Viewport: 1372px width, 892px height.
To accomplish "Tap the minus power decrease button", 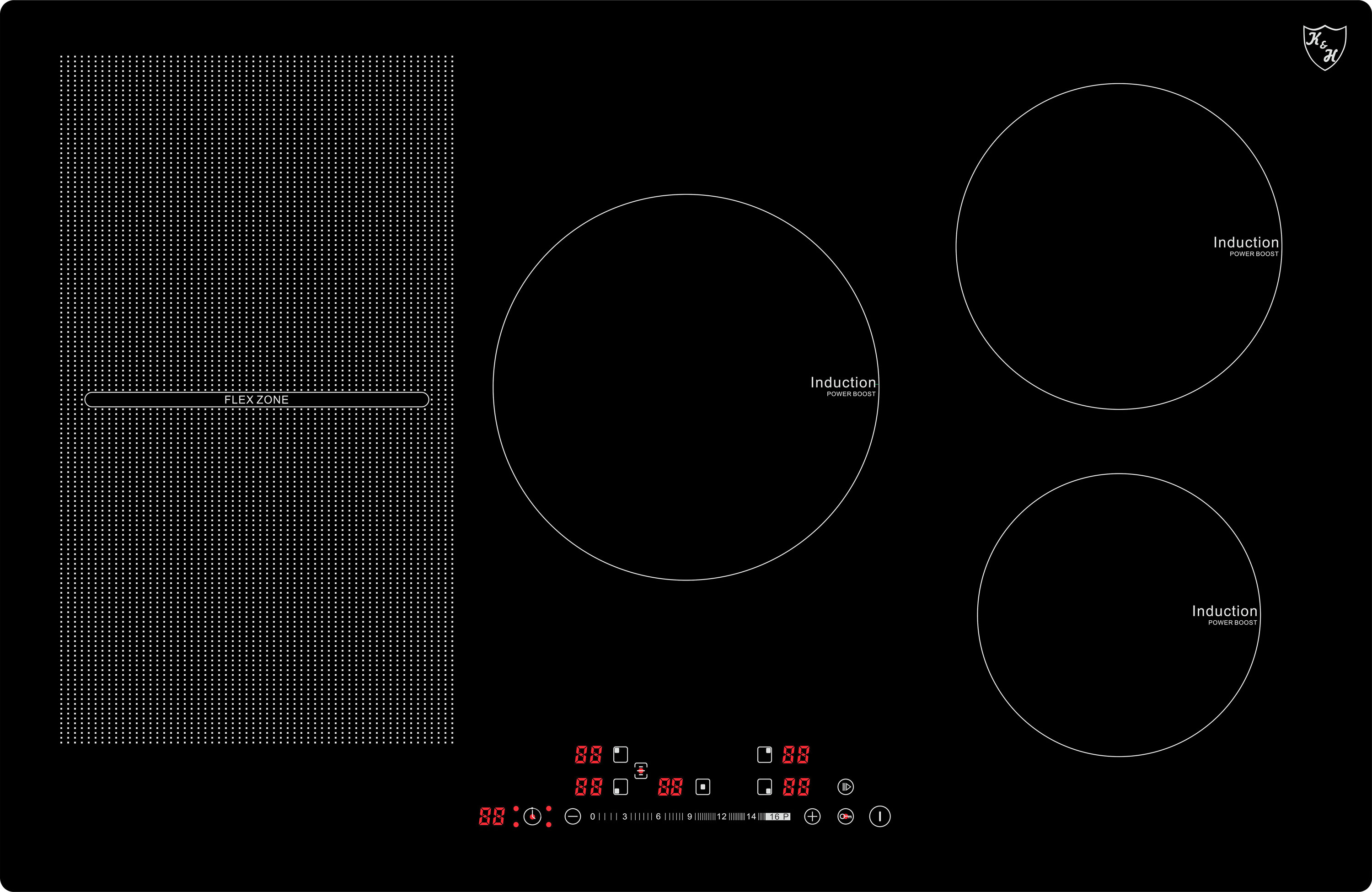I will (x=573, y=817).
